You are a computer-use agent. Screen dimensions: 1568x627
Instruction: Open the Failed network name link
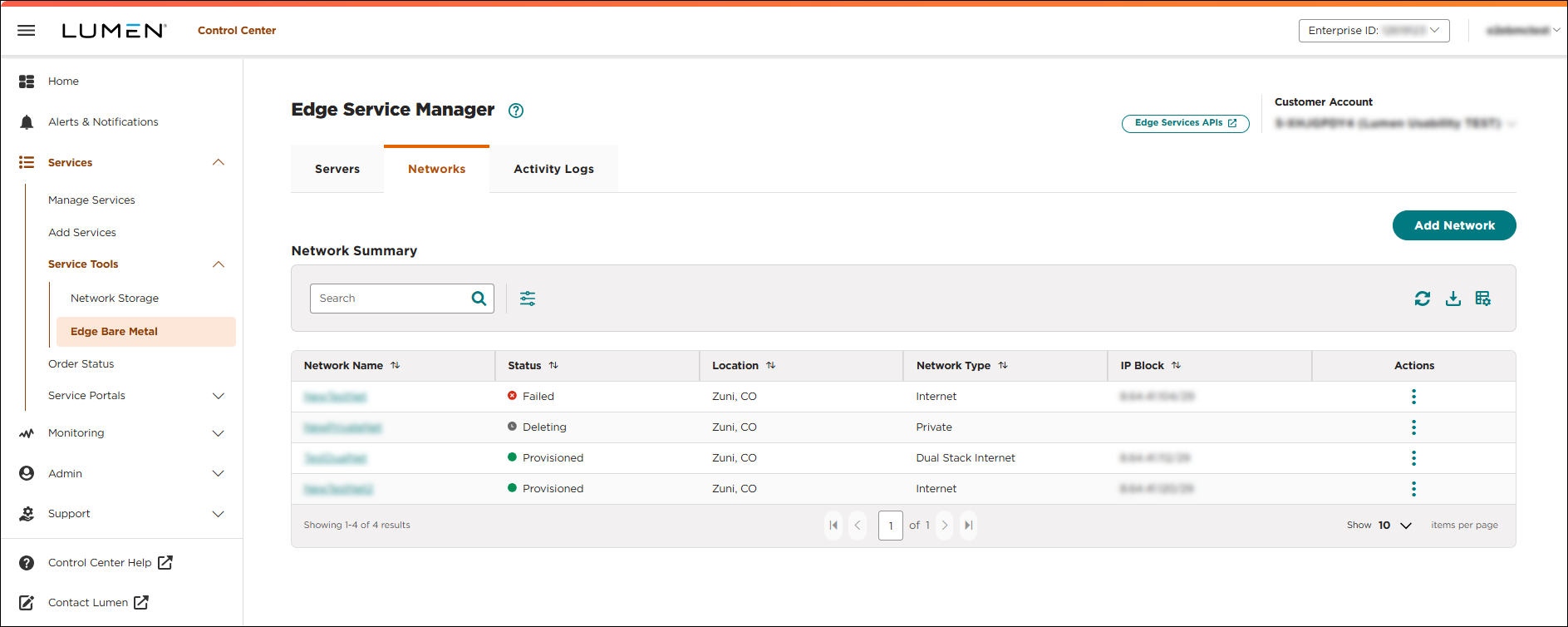(x=335, y=397)
